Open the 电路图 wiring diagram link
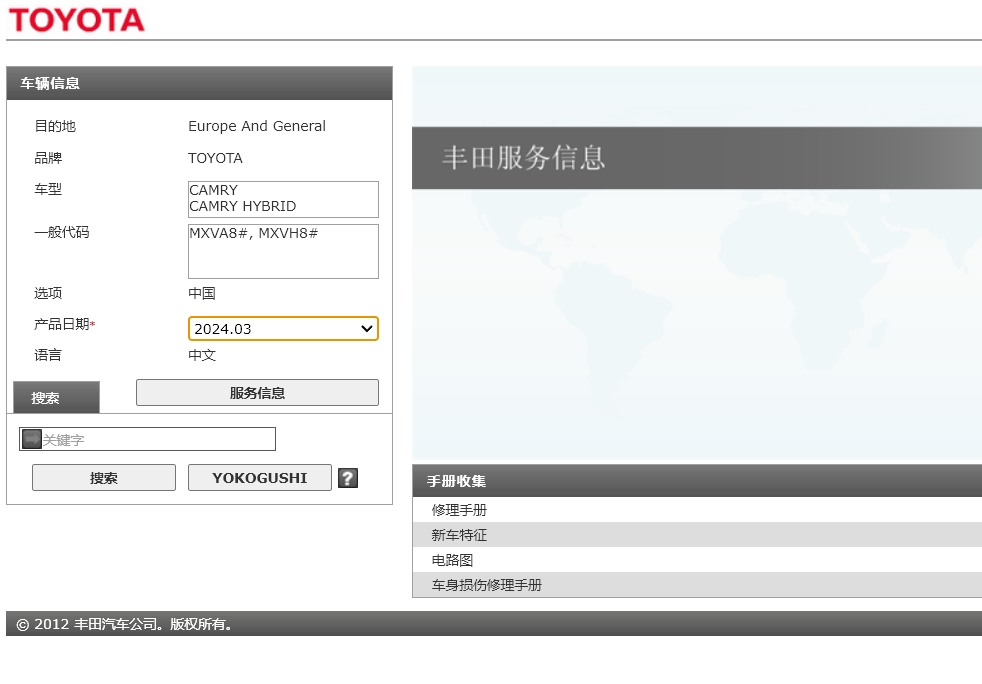 pos(453,560)
